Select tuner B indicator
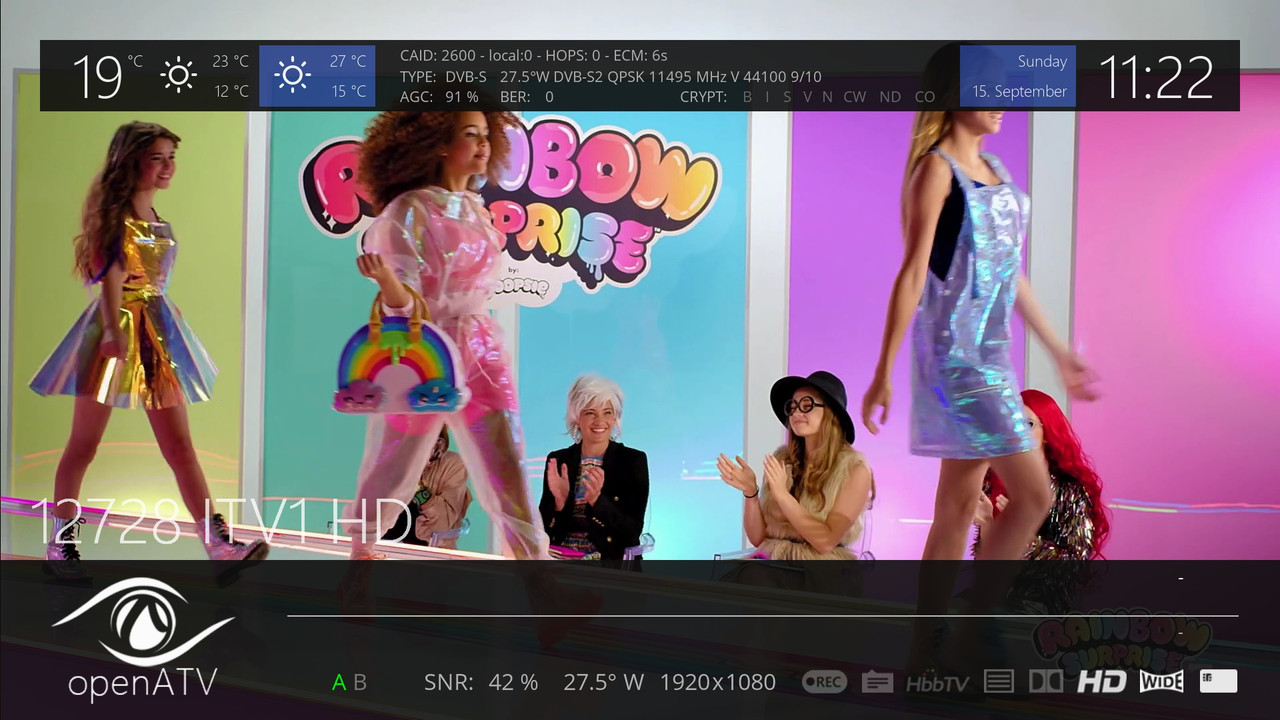The width and height of the screenshot is (1280, 720). [360, 682]
